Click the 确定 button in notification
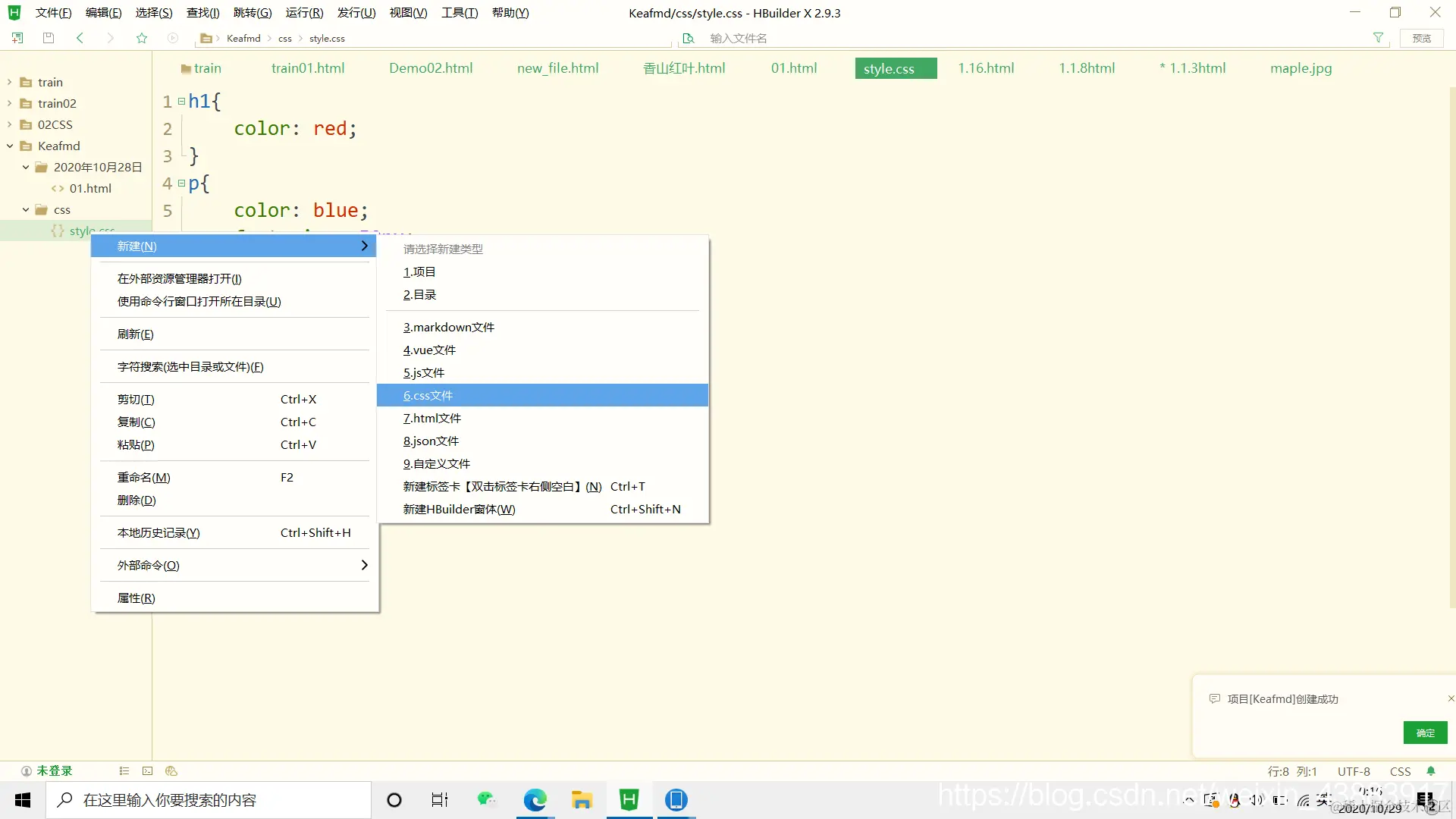 [1425, 733]
